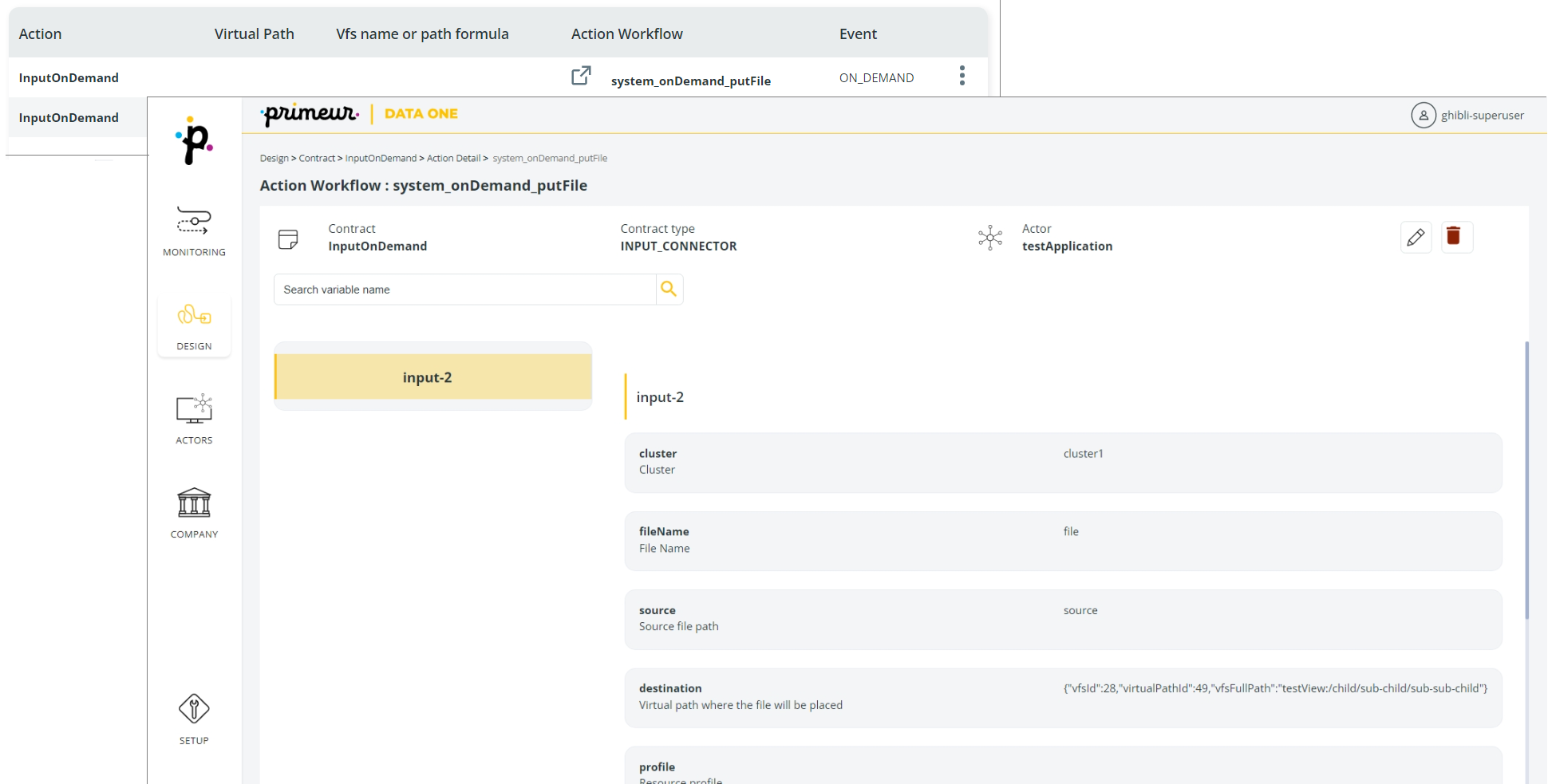Click the search magnifier button
Viewport: 1548px width, 784px height.
tap(669, 289)
